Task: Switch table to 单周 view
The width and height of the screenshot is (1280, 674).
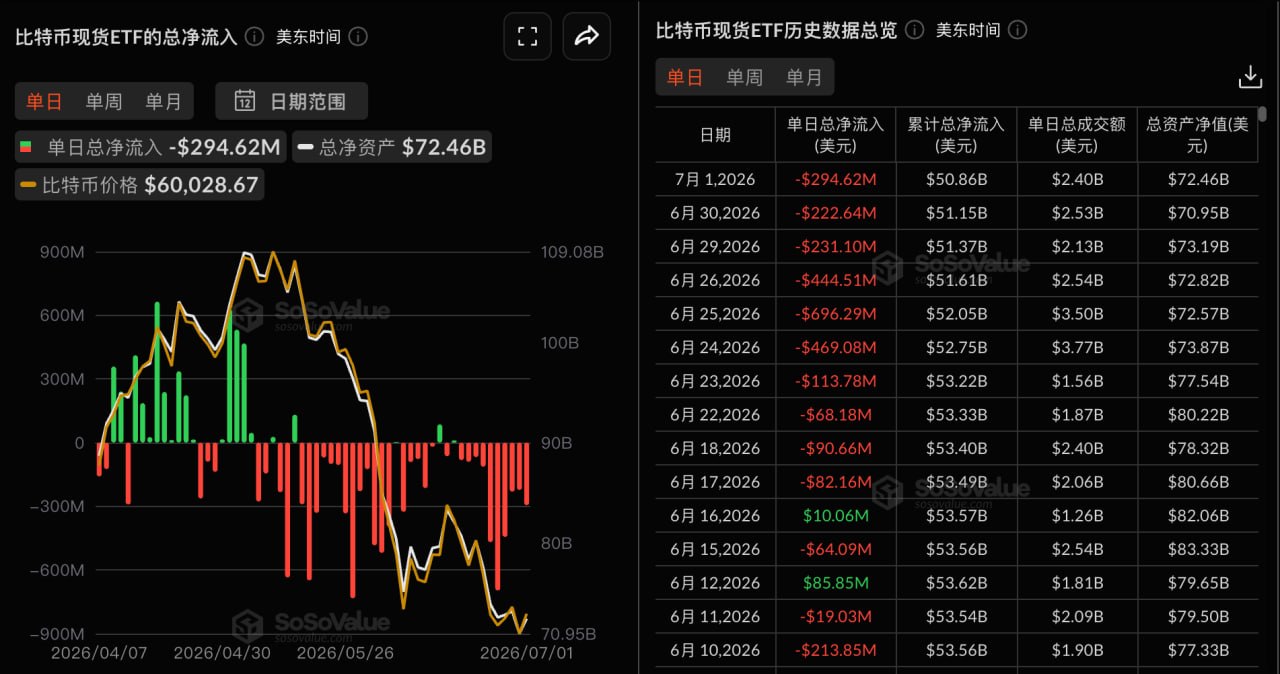Action: tap(744, 78)
